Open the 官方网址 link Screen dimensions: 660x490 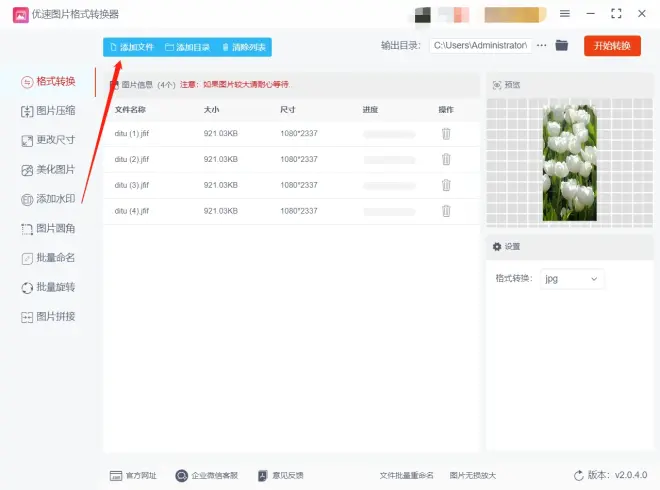pyautogui.click(x=133, y=475)
